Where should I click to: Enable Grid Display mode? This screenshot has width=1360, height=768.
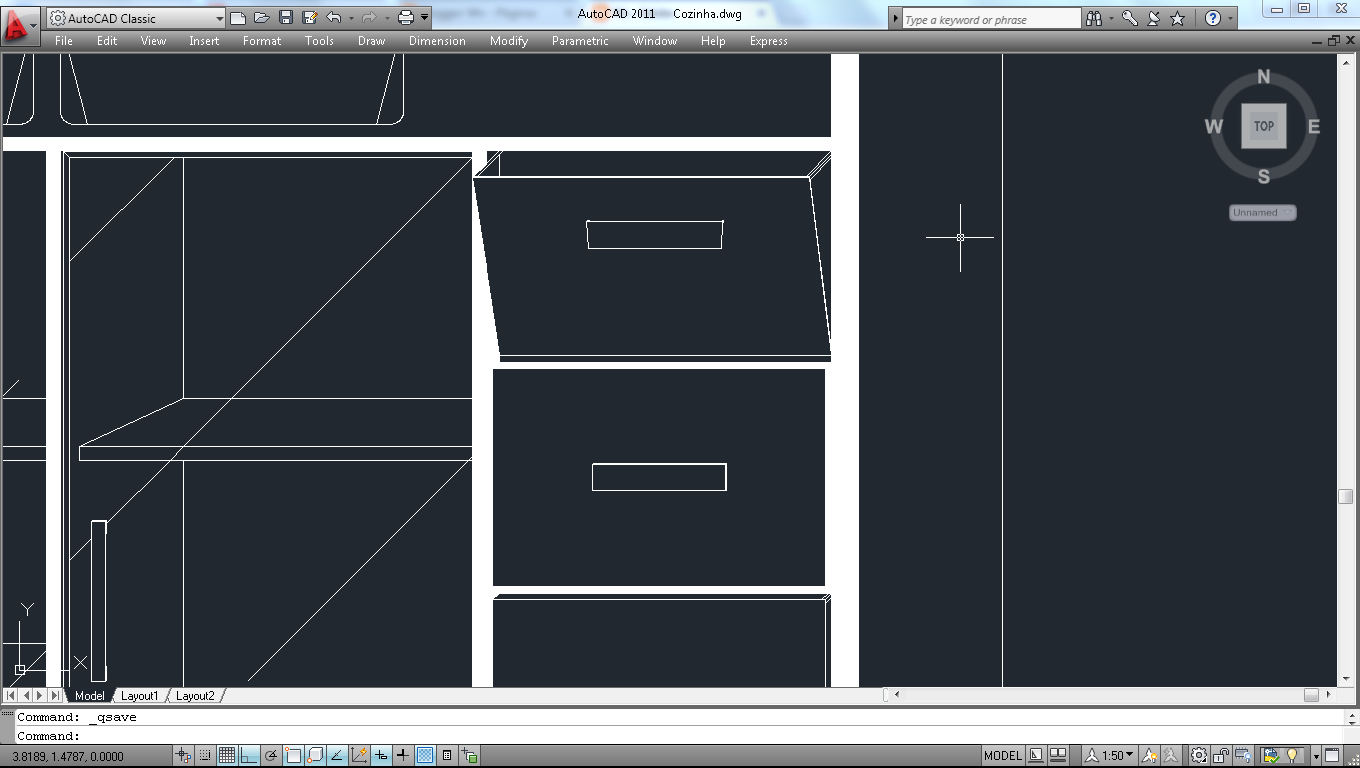228,756
